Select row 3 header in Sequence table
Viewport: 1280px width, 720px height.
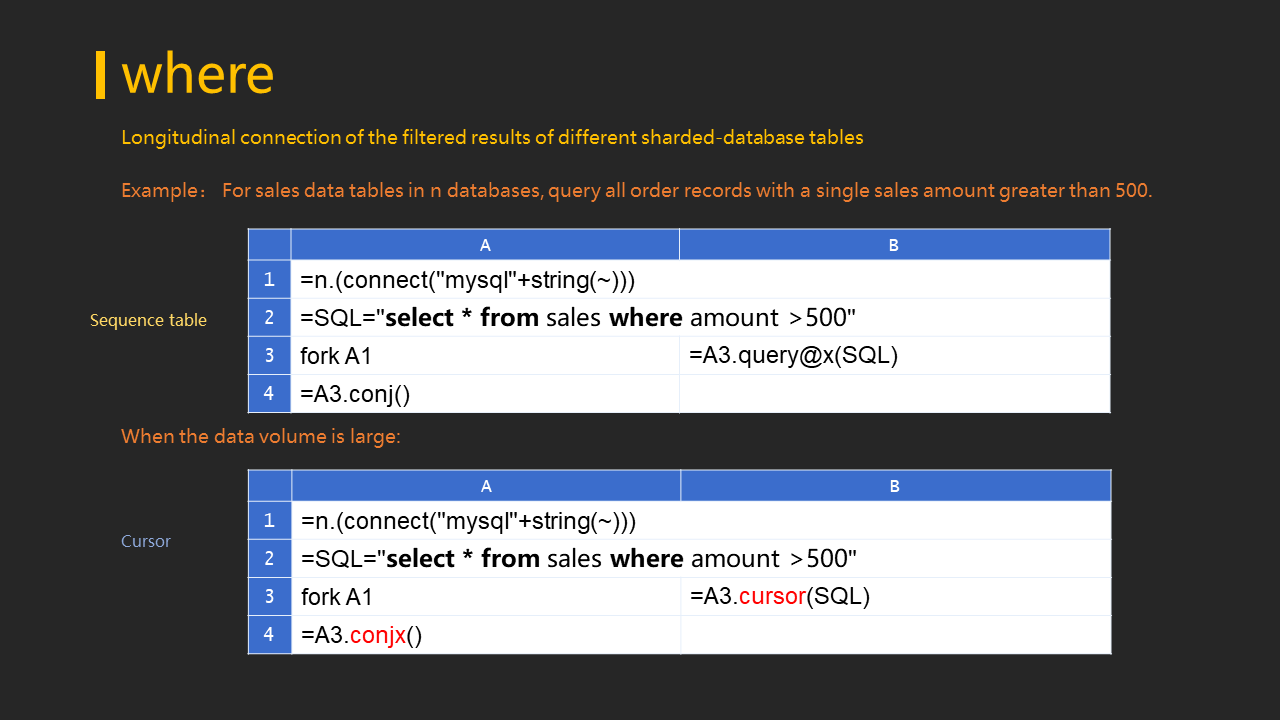(x=270, y=355)
